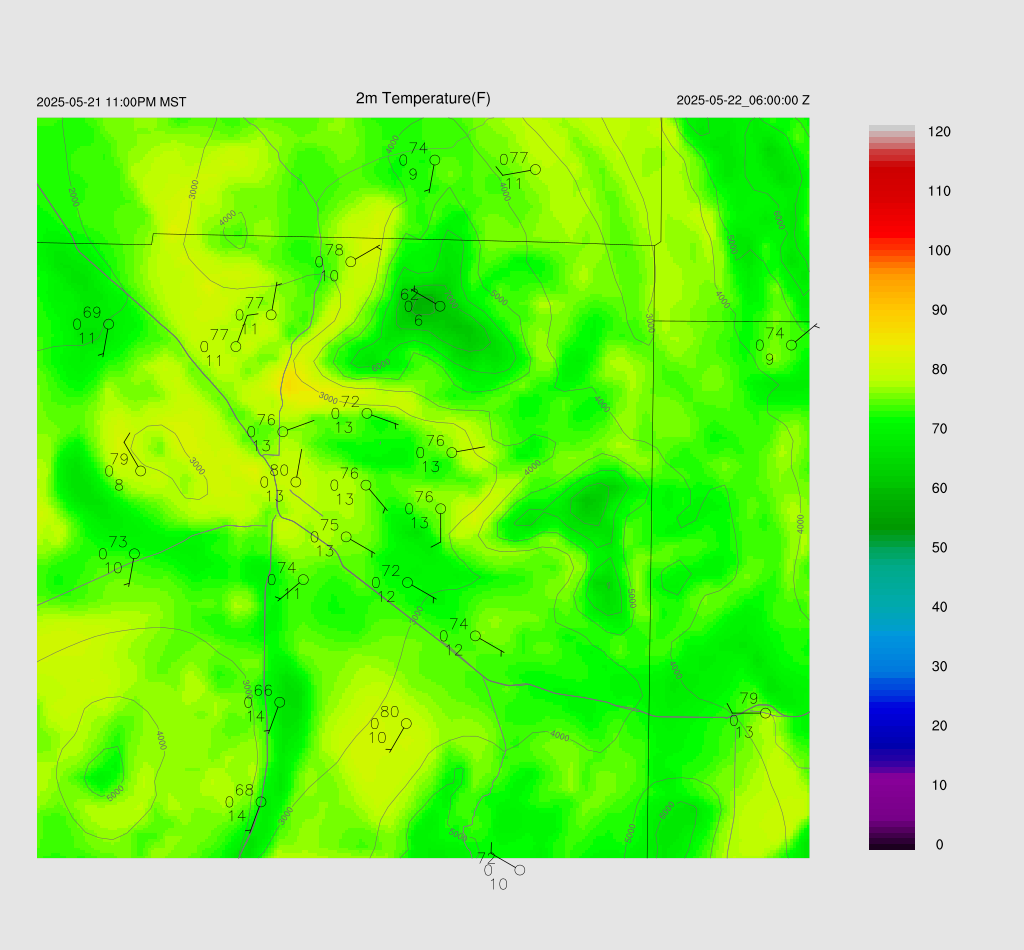Click the colorbar tick label 120
Viewport: 1024px width, 950px height.
[x=939, y=132]
